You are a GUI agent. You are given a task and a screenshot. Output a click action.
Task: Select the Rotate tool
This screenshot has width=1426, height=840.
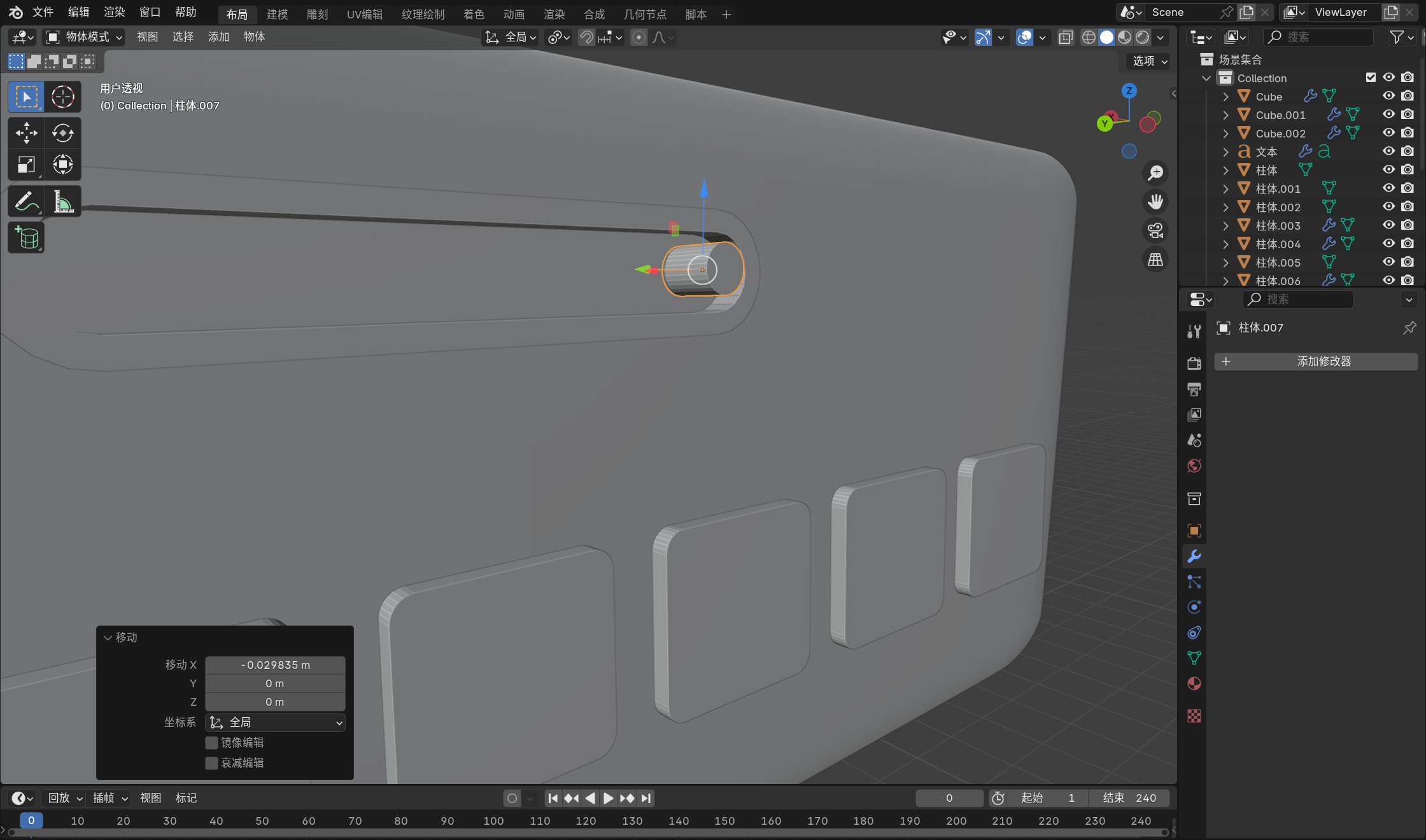pos(62,133)
